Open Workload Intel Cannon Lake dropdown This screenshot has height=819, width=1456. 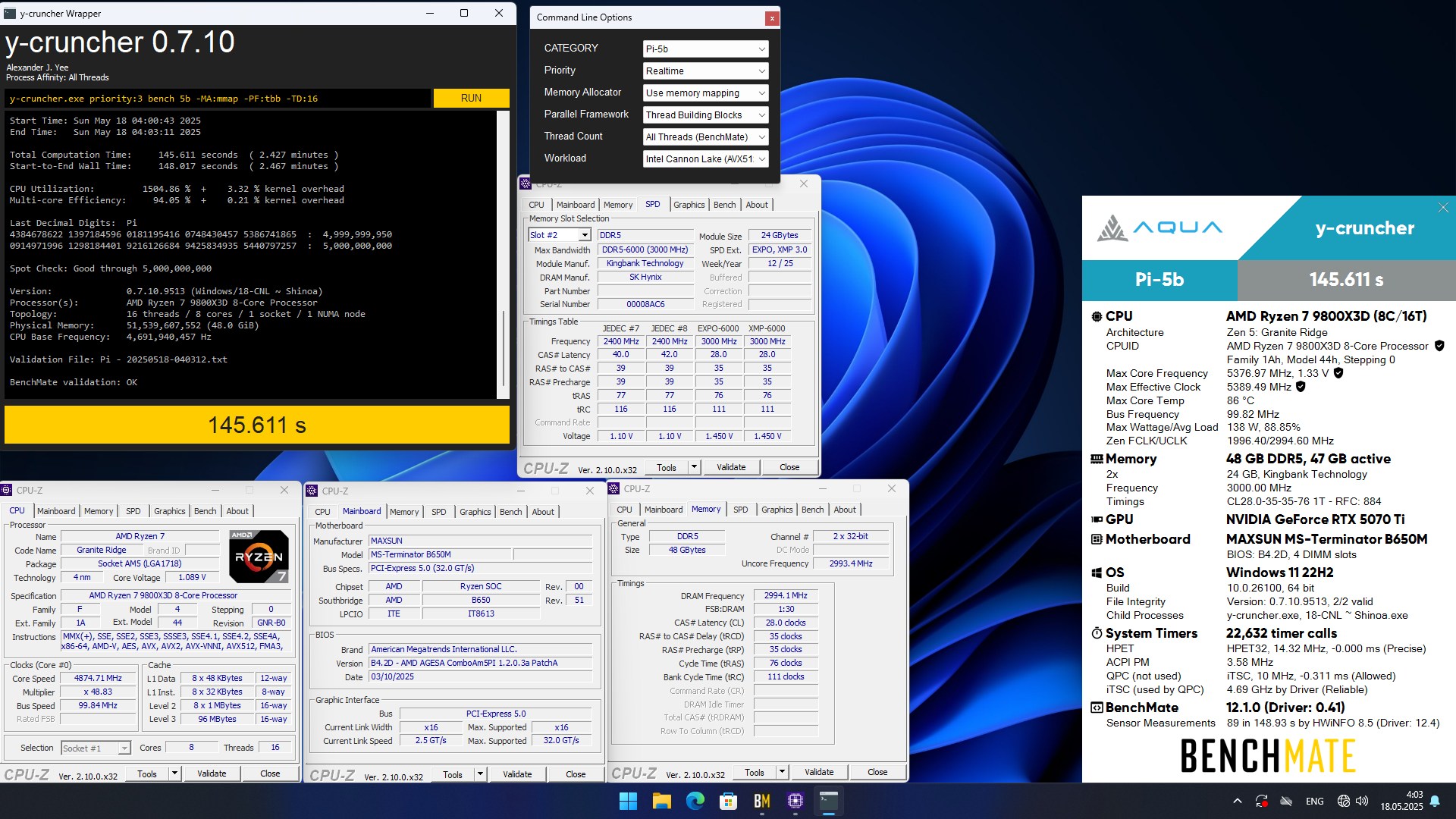pyautogui.click(x=705, y=158)
